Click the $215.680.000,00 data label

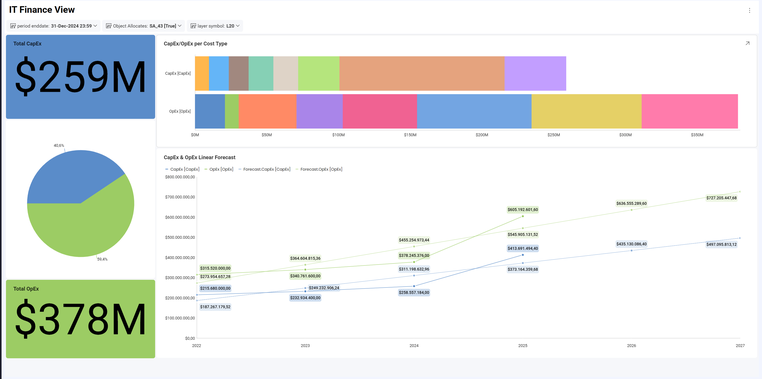click(215, 288)
